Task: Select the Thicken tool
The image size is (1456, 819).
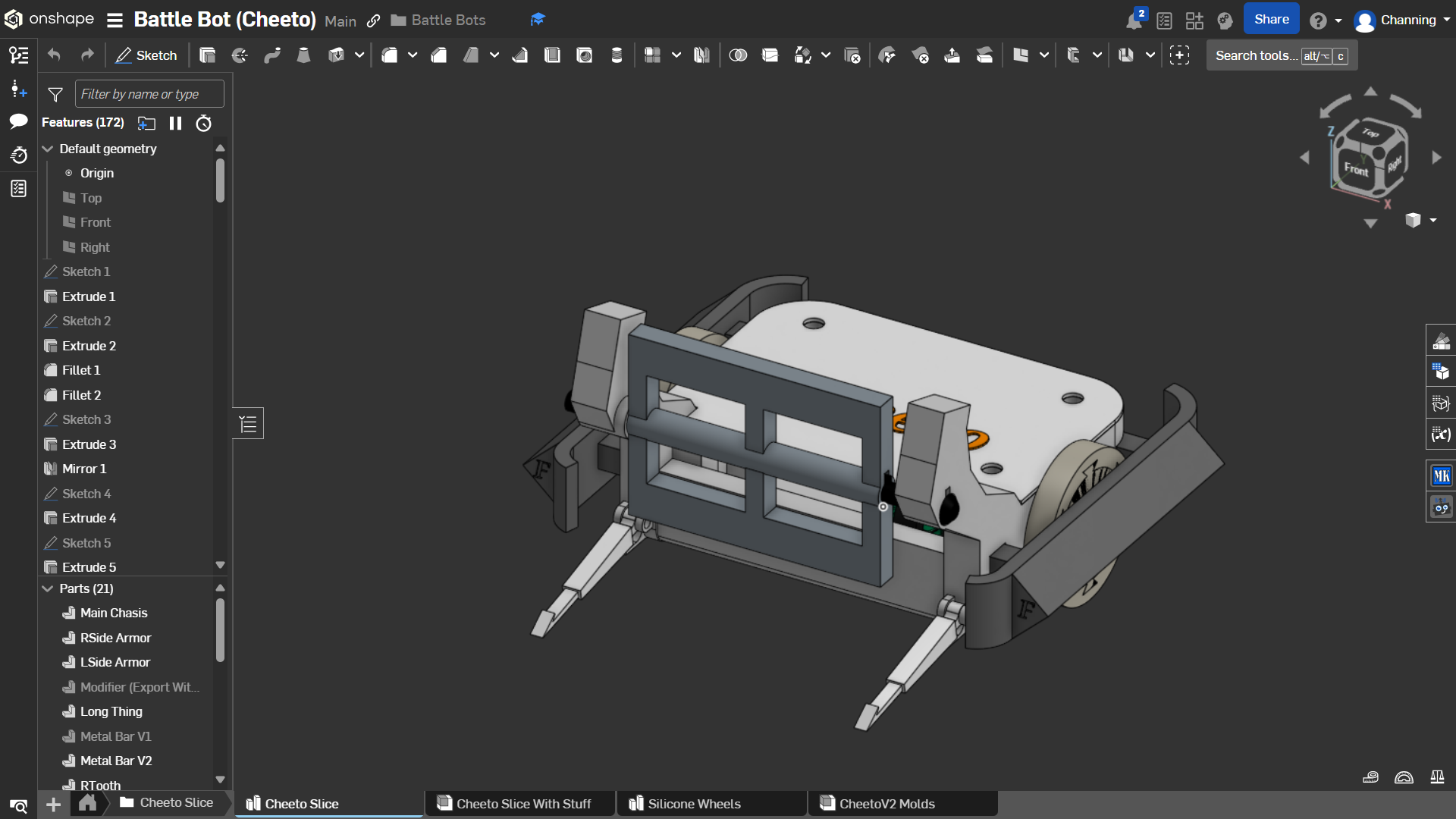Action: [x=336, y=55]
